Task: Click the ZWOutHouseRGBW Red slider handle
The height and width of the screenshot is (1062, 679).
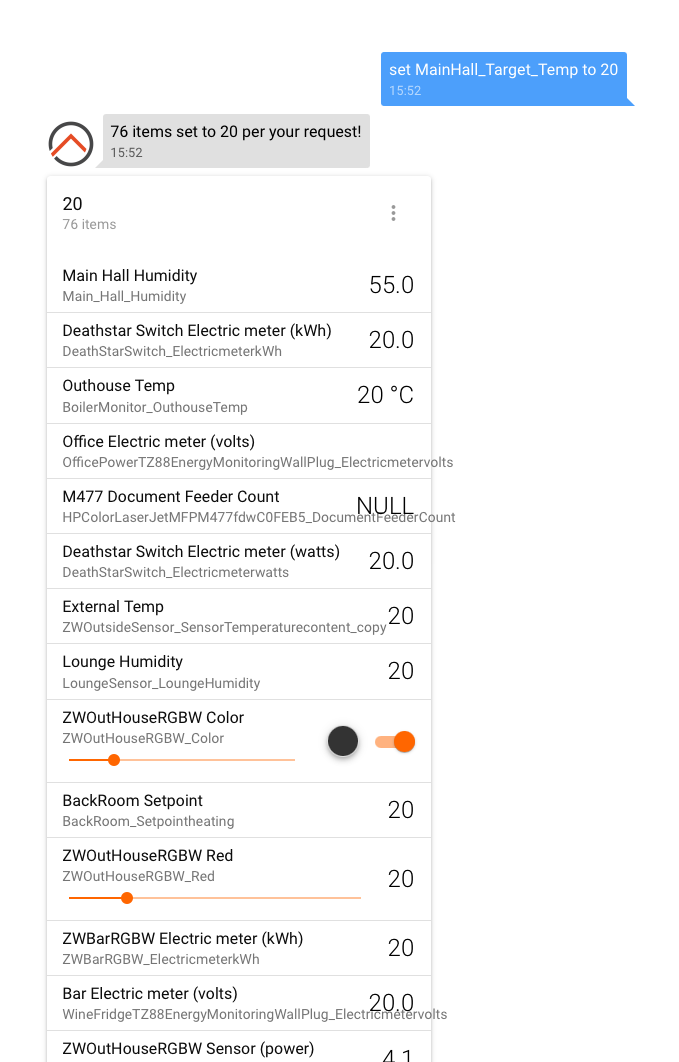Action: pyautogui.click(x=127, y=898)
